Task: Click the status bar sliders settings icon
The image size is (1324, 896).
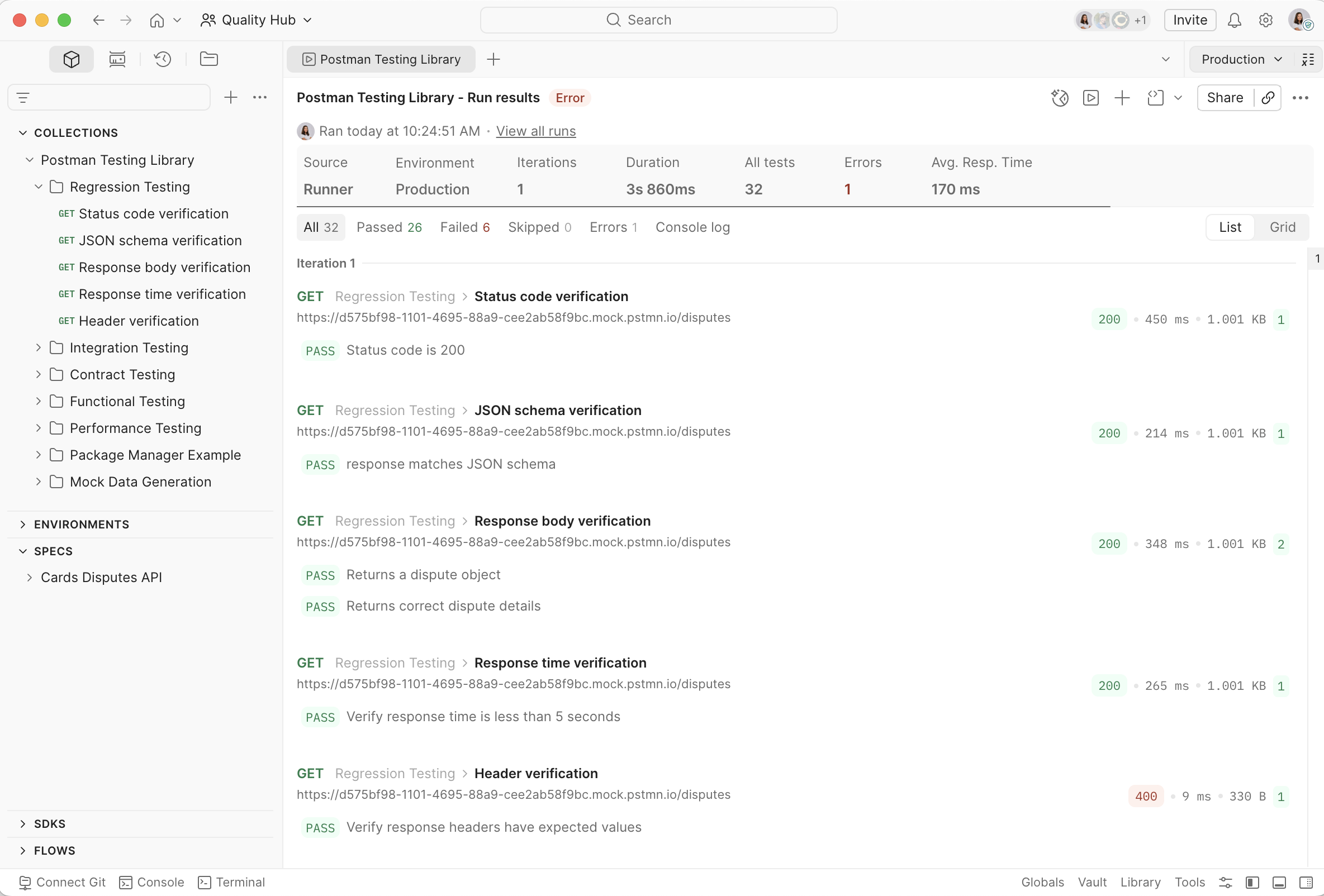Action: click(1226, 882)
